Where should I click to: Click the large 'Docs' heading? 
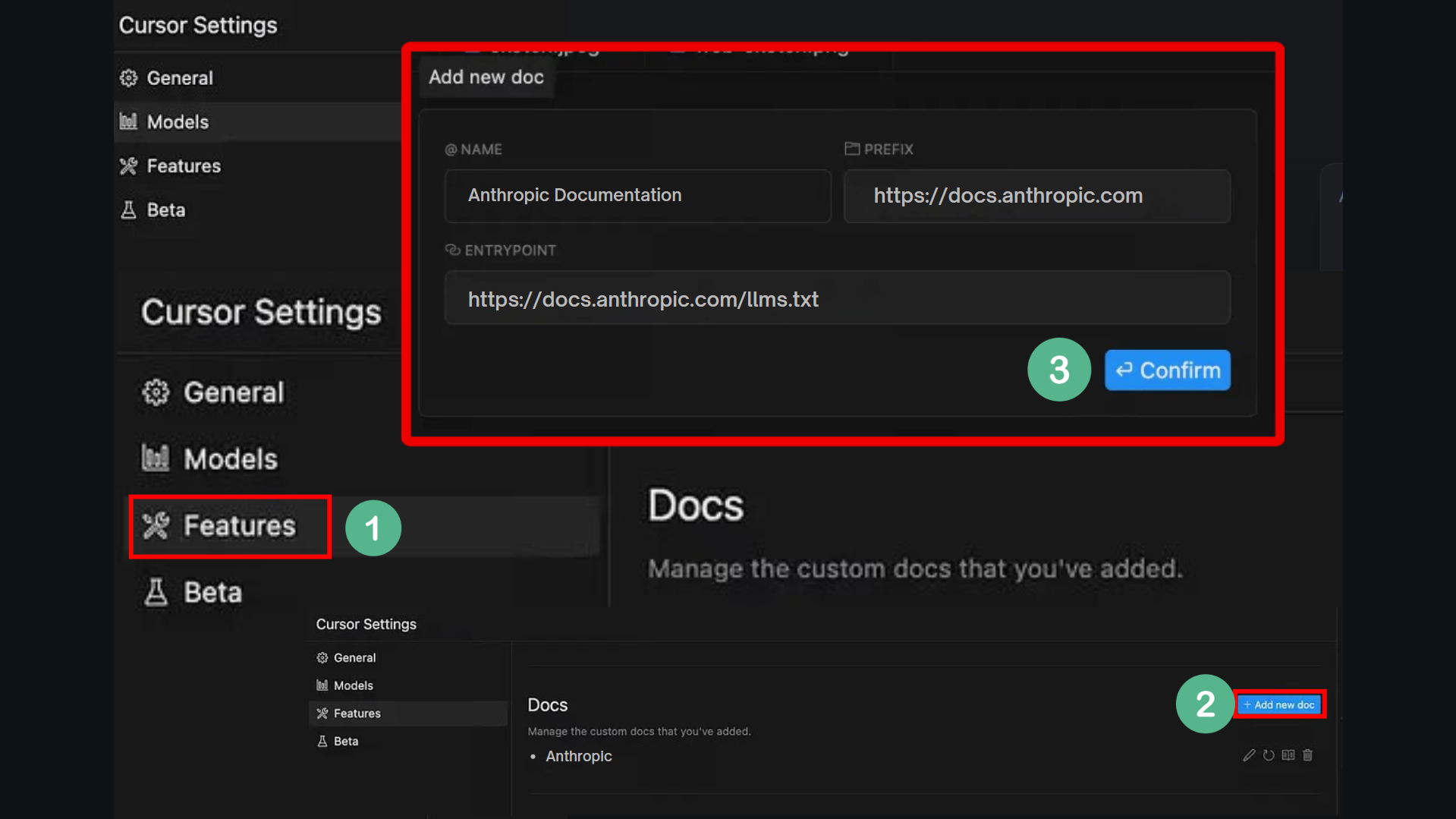696,506
